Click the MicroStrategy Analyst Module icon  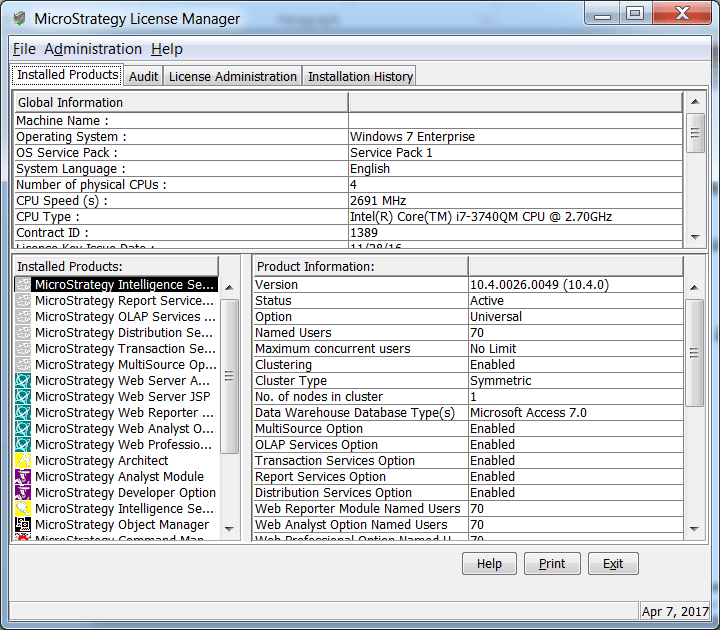23,477
